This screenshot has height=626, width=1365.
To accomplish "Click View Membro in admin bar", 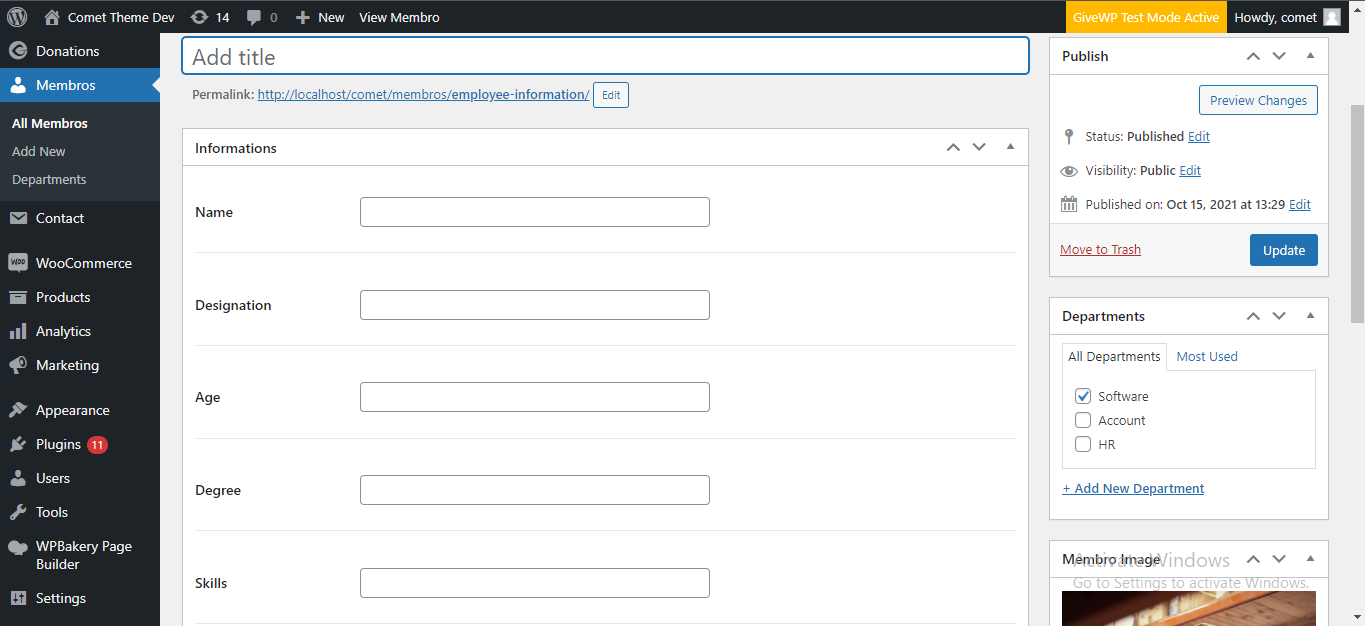I will click(399, 17).
